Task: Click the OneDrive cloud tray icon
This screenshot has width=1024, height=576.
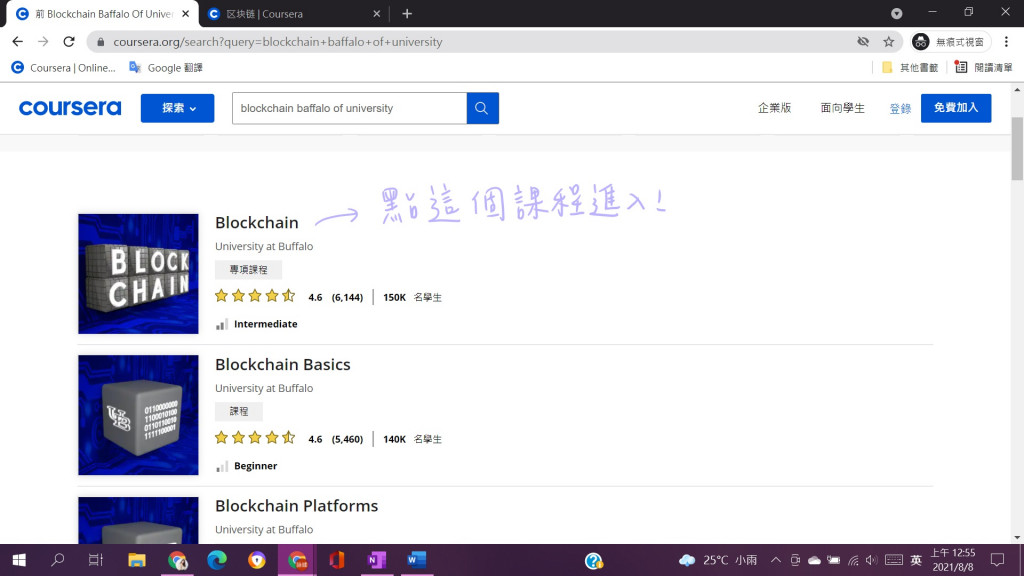Action: pyautogui.click(x=814, y=560)
